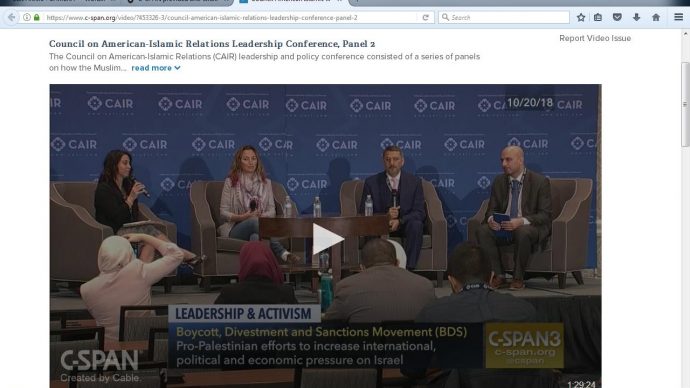Viewport: 690px width, 388px height.
Task: Click the 10/20/18 date overlay on video
Action: click(x=529, y=103)
